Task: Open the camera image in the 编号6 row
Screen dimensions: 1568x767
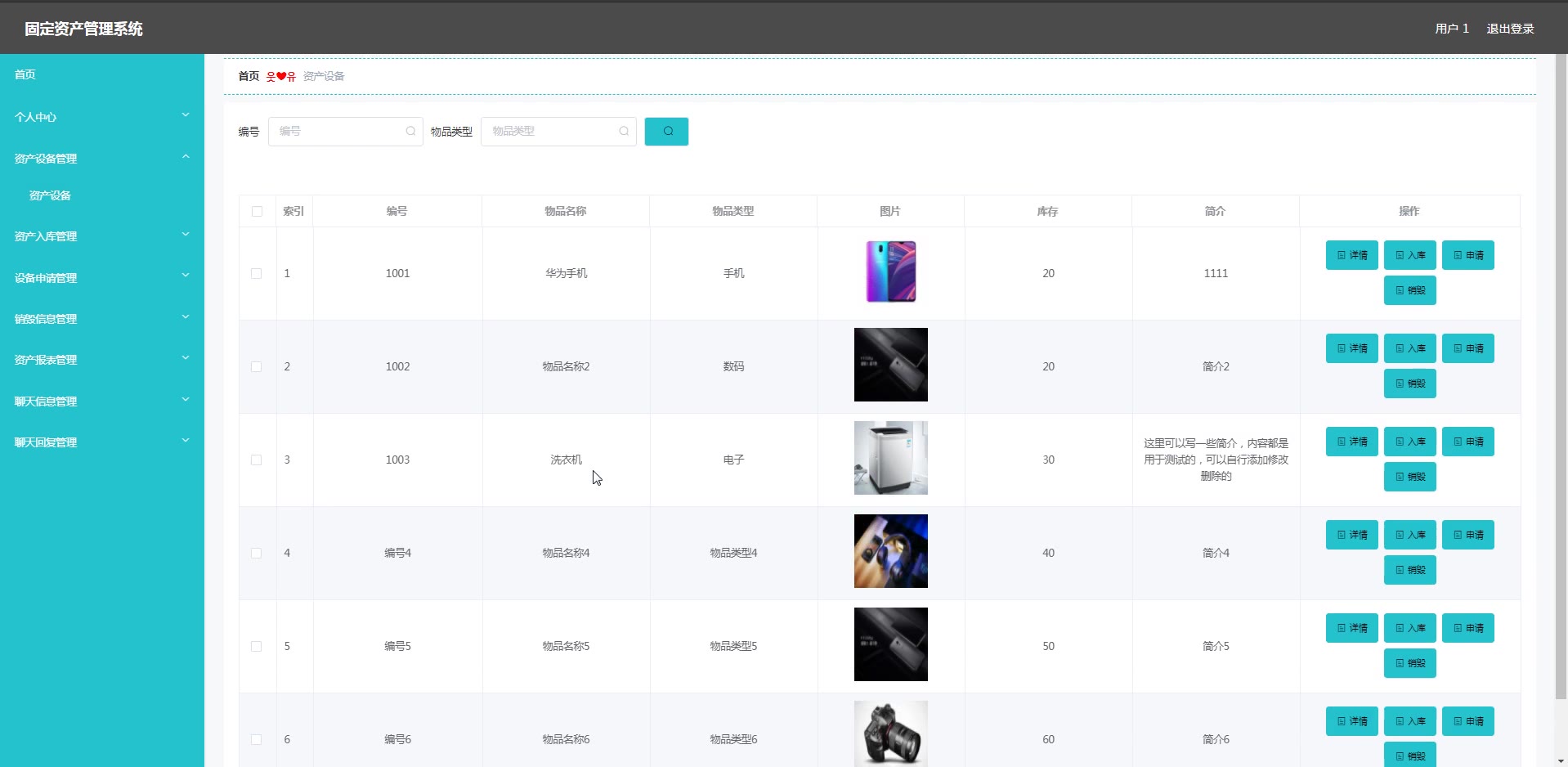Action: 891,733
